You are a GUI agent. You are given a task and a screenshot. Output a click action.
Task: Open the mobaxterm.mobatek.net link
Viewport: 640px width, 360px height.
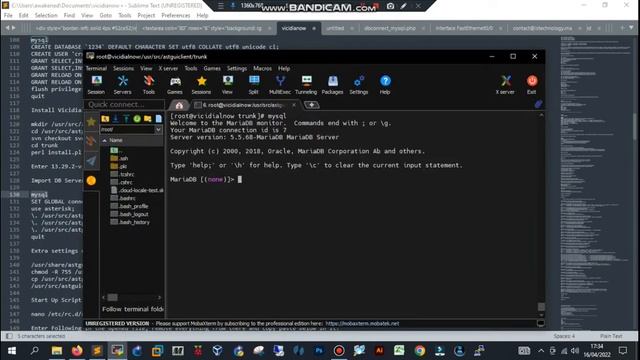click(362, 323)
